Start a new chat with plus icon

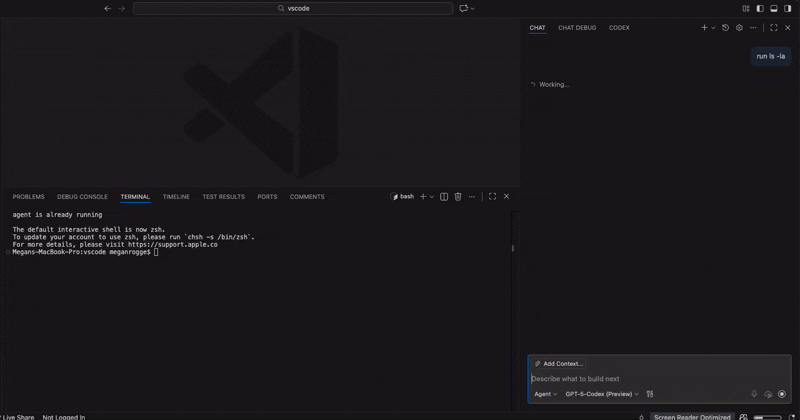point(704,28)
